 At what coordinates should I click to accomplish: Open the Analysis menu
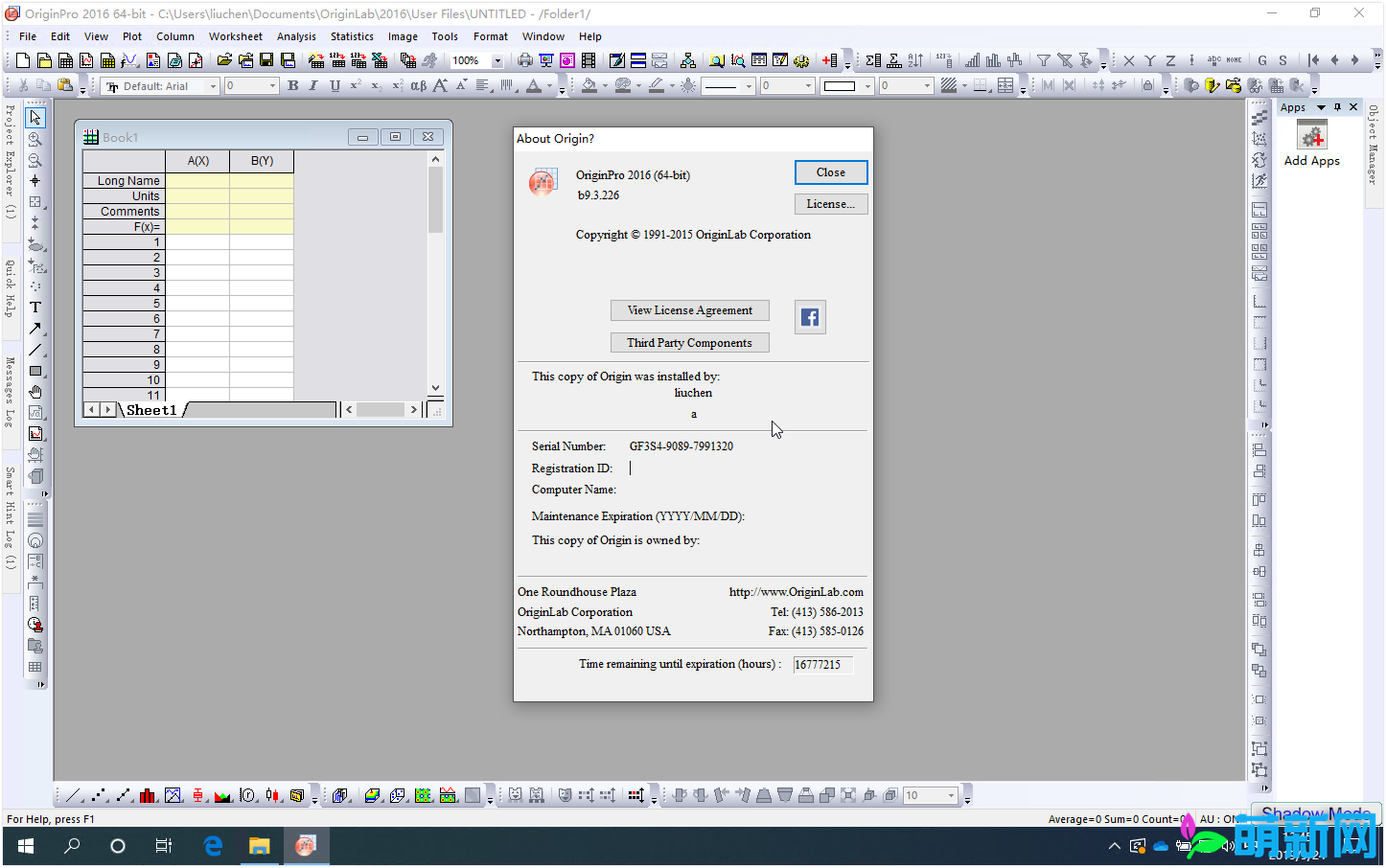[x=296, y=36]
